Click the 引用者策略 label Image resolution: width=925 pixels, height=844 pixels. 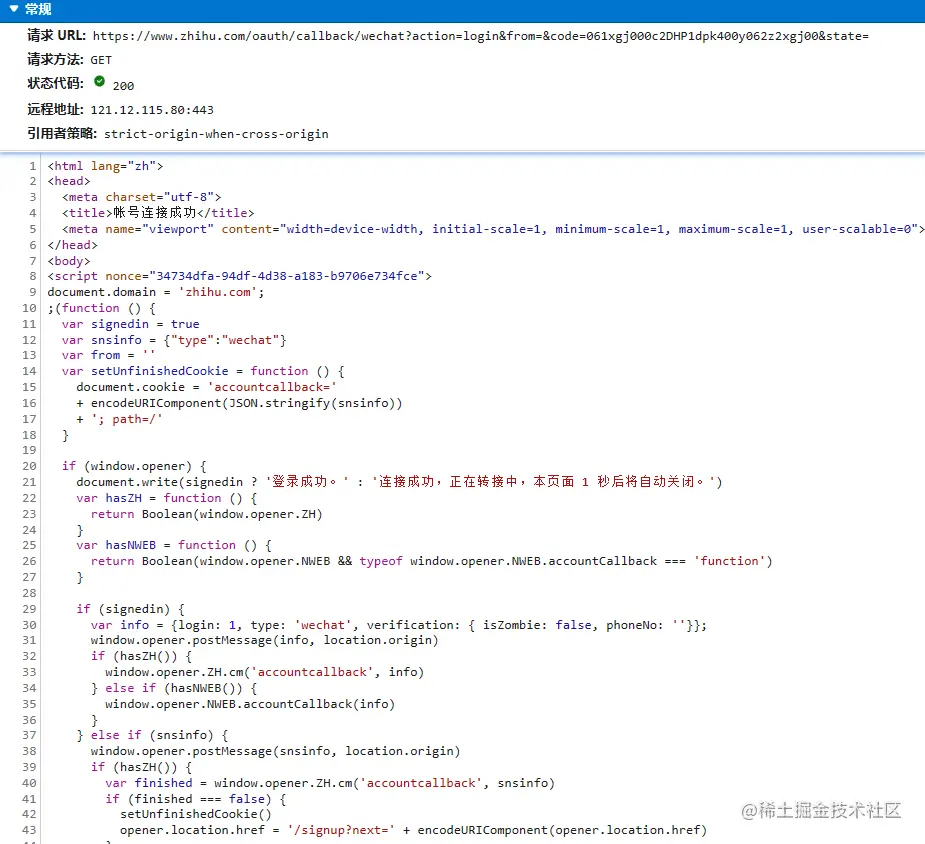[x=62, y=134]
